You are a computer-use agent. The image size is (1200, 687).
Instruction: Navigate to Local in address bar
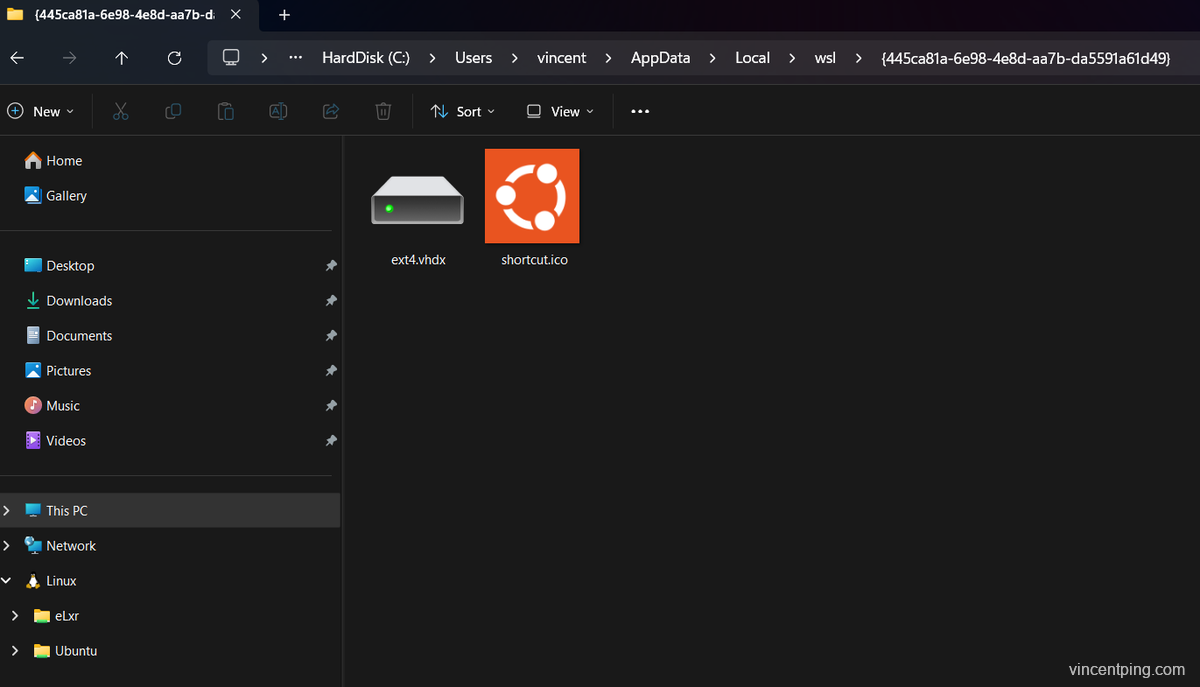pos(753,58)
